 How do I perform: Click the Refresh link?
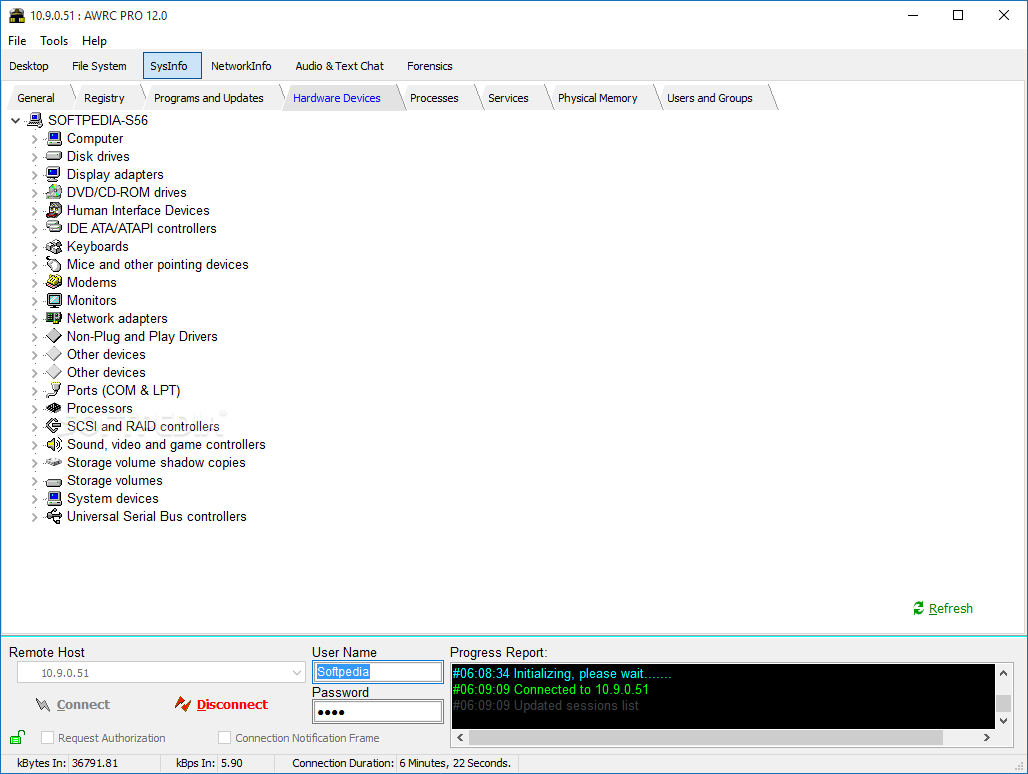[951, 608]
